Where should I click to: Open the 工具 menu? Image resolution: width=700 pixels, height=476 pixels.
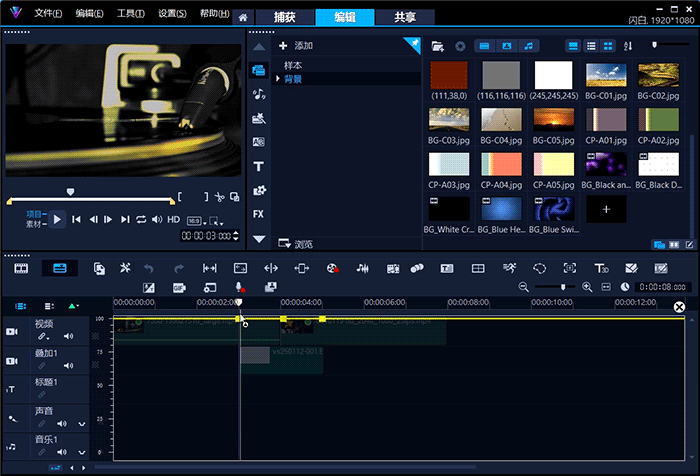131,13
